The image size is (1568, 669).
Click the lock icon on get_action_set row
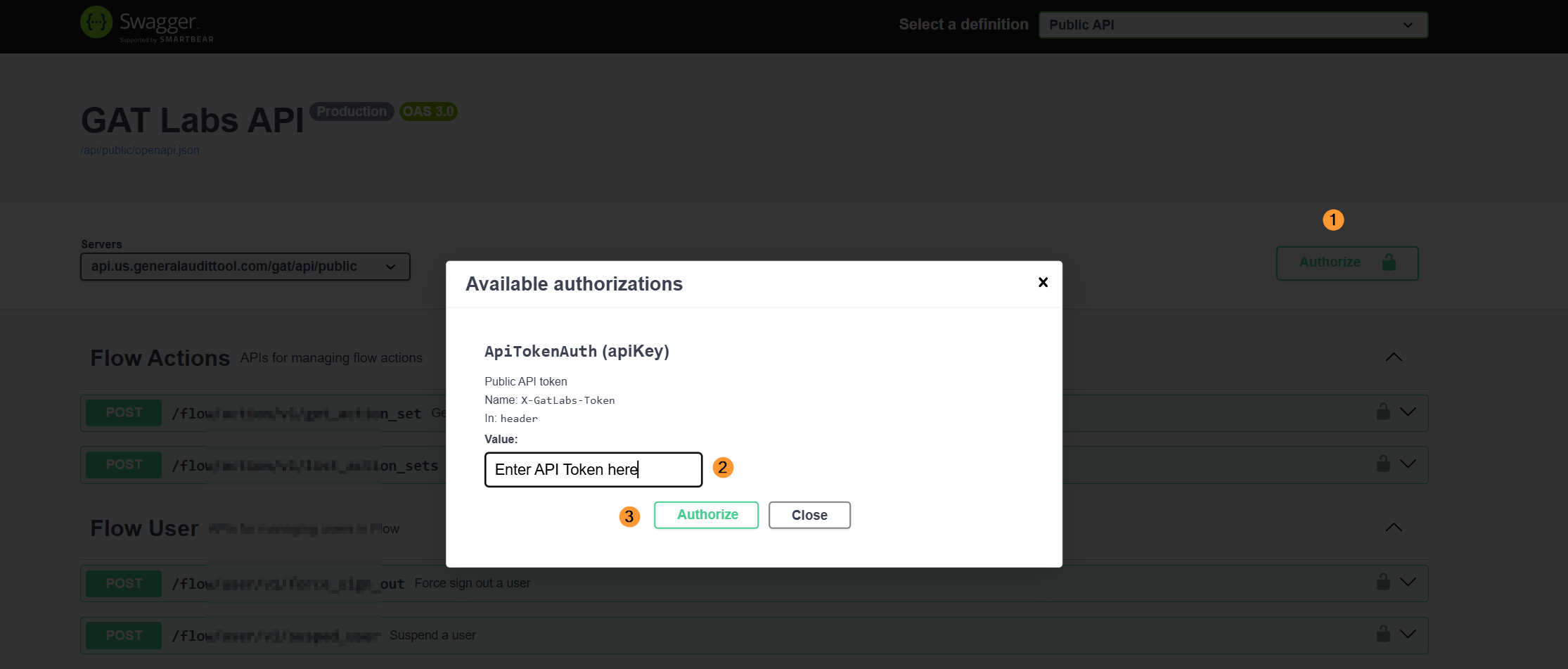pyautogui.click(x=1383, y=411)
